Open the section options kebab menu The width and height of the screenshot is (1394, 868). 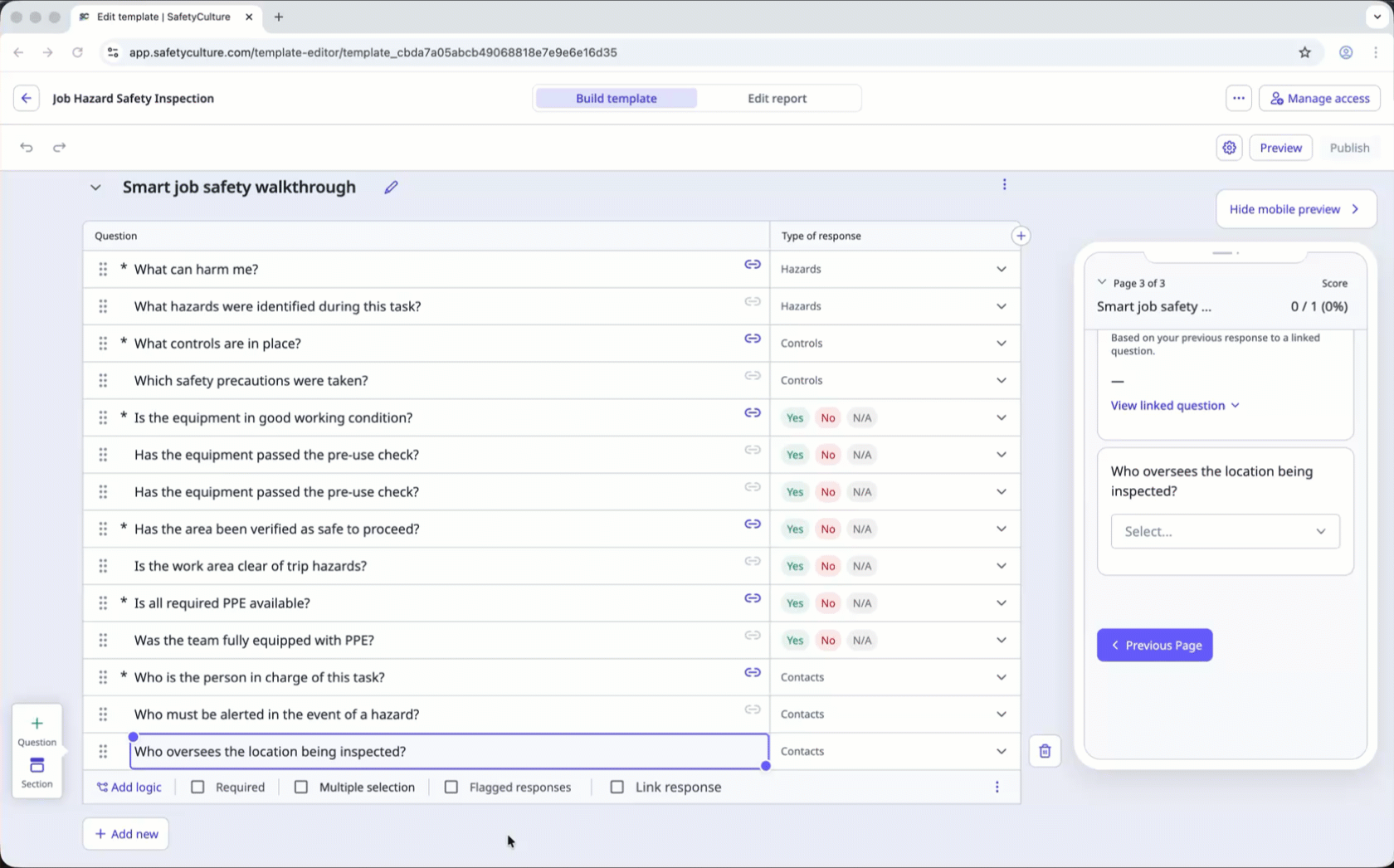click(x=1004, y=184)
